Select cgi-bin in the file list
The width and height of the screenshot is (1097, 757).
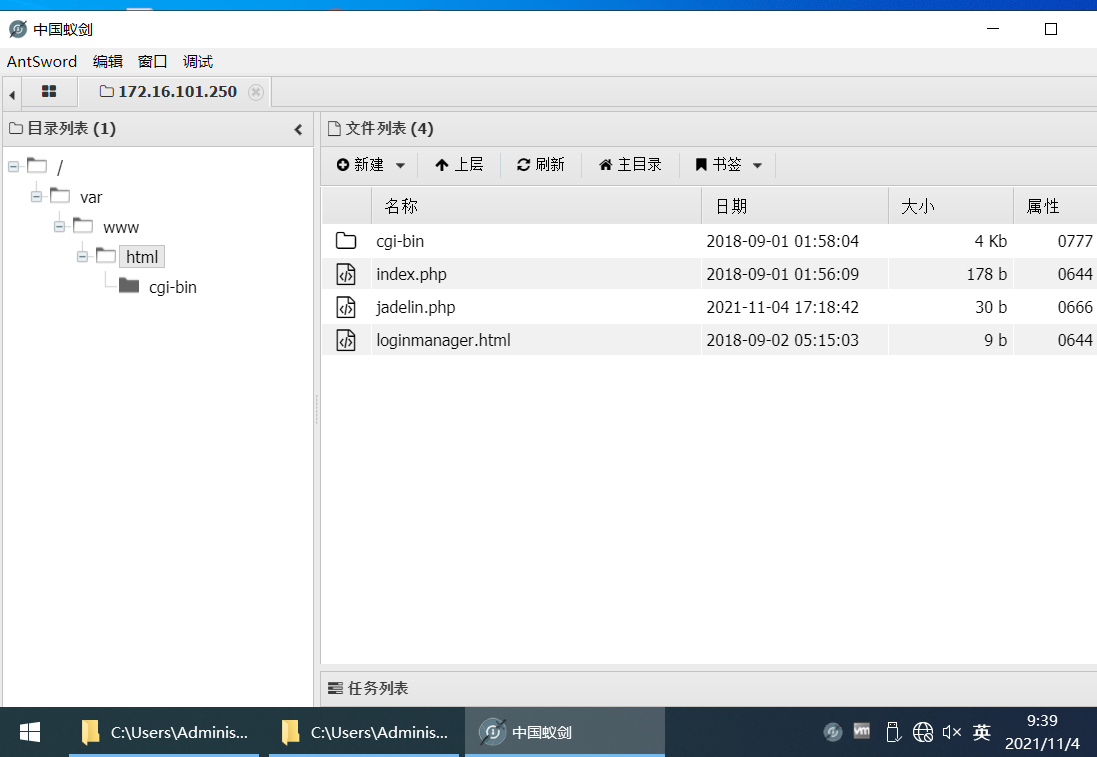(x=400, y=241)
